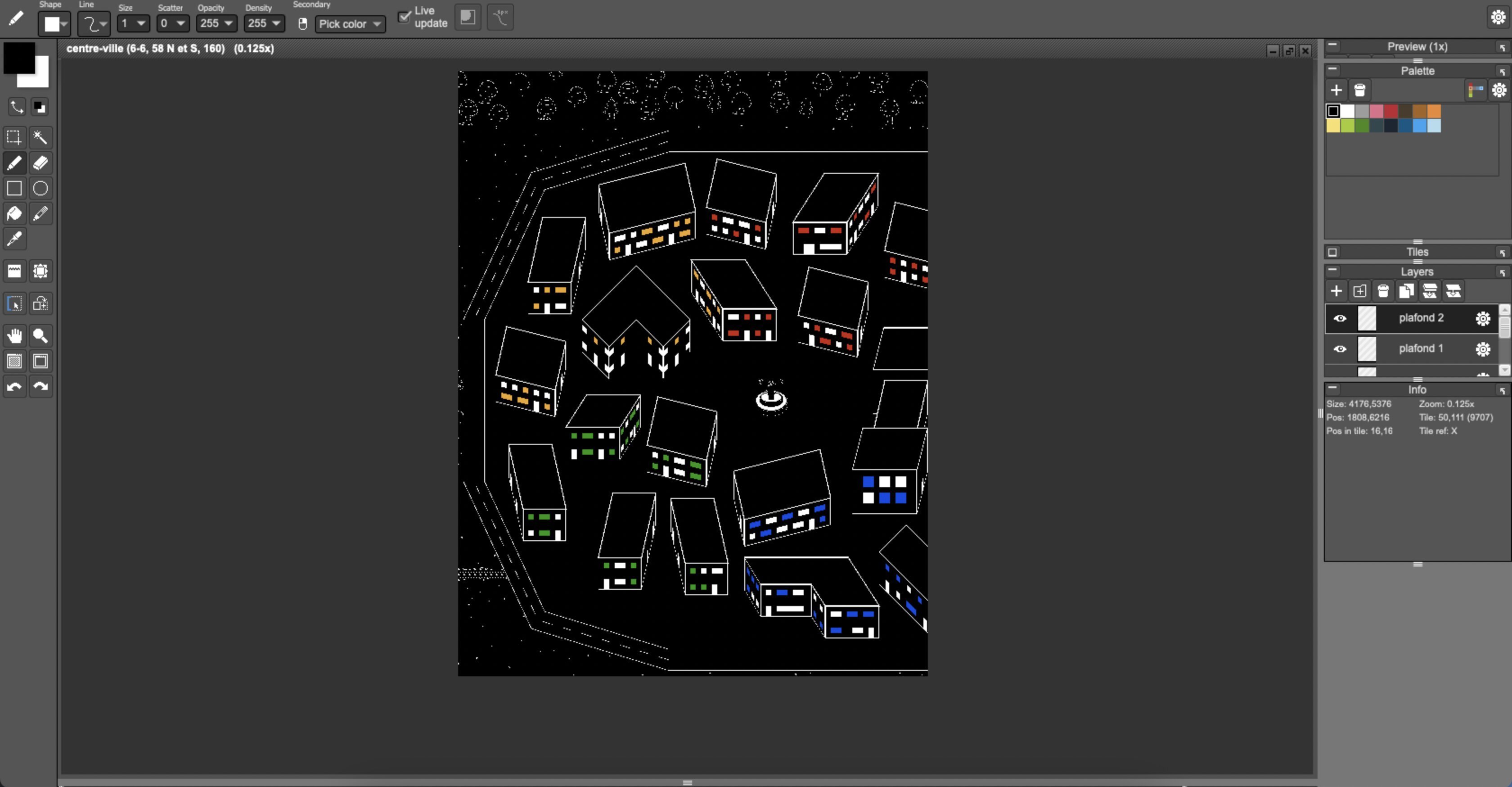1512x787 pixels.
Task: Open the Opacity value dropdown
Action: (x=216, y=23)
